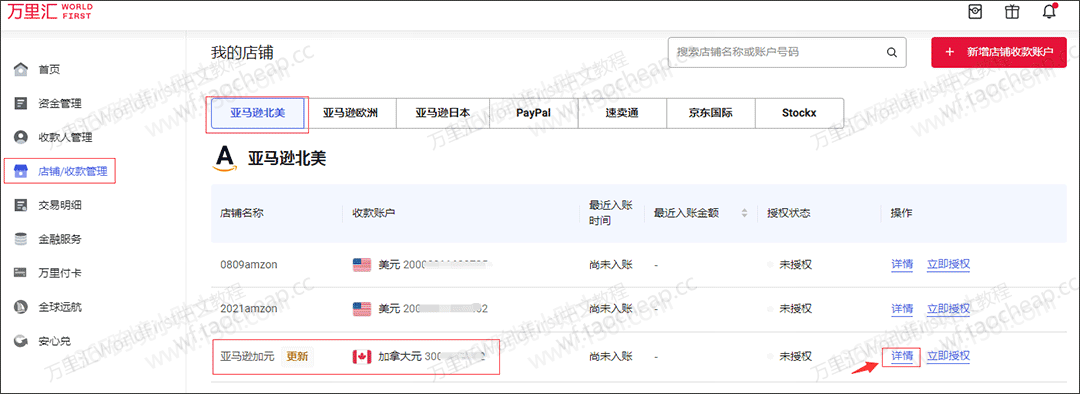Click the gift box icon in header
This screenshot has height=394, width=1080.
tap(1012, 12)
